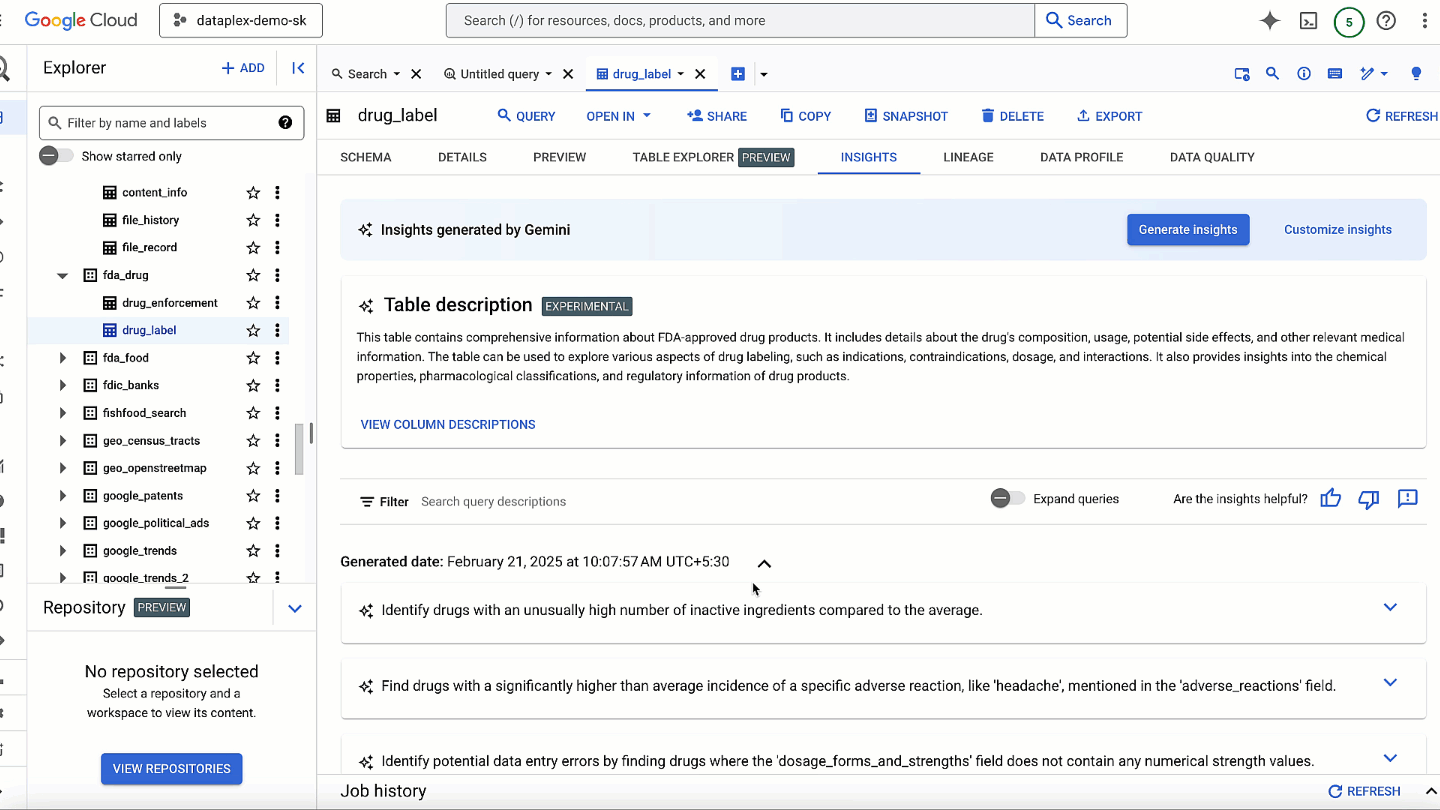
Task: Collapse the fda_drug dataset
Action: coord(63,275)
